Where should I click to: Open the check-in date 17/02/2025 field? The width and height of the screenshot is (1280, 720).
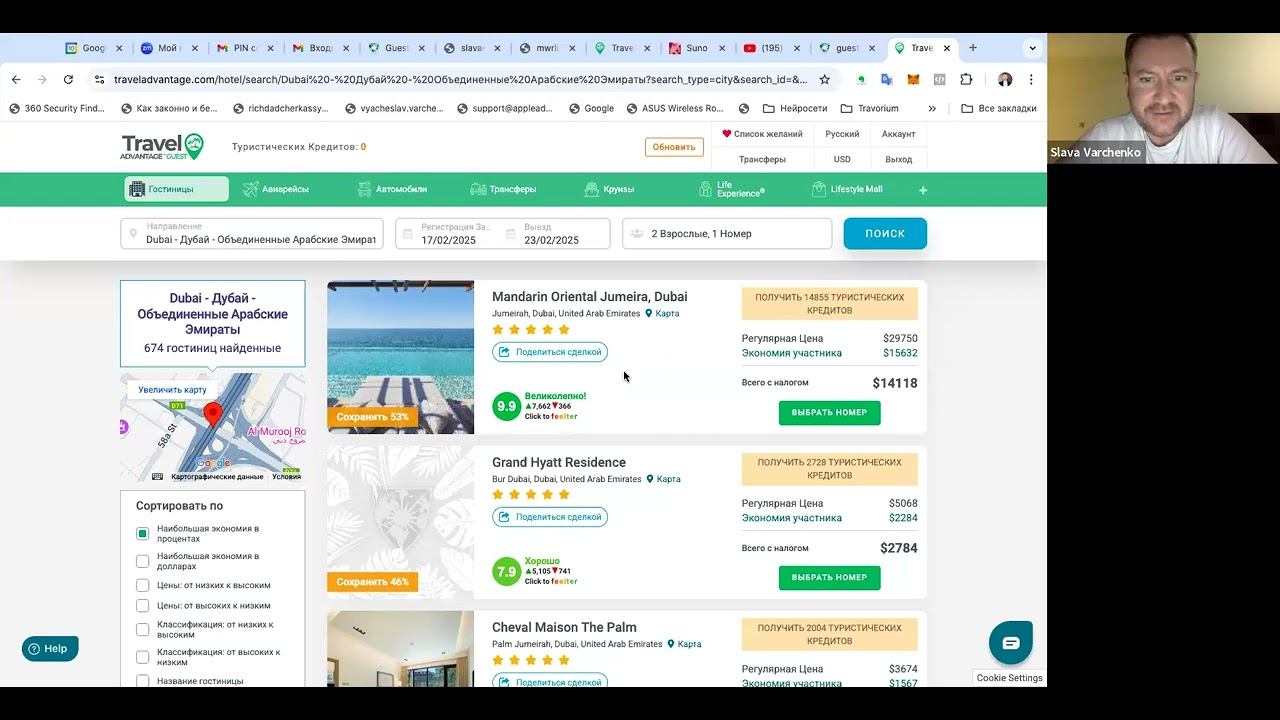point(449,233)
